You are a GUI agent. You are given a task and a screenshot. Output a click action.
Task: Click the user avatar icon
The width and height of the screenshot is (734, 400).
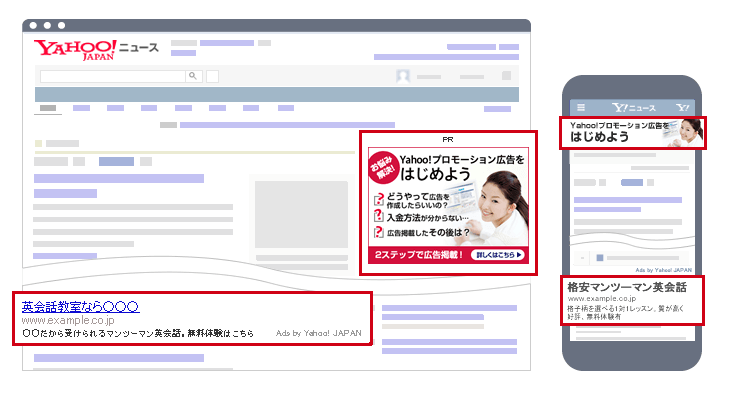coord(403,76)
